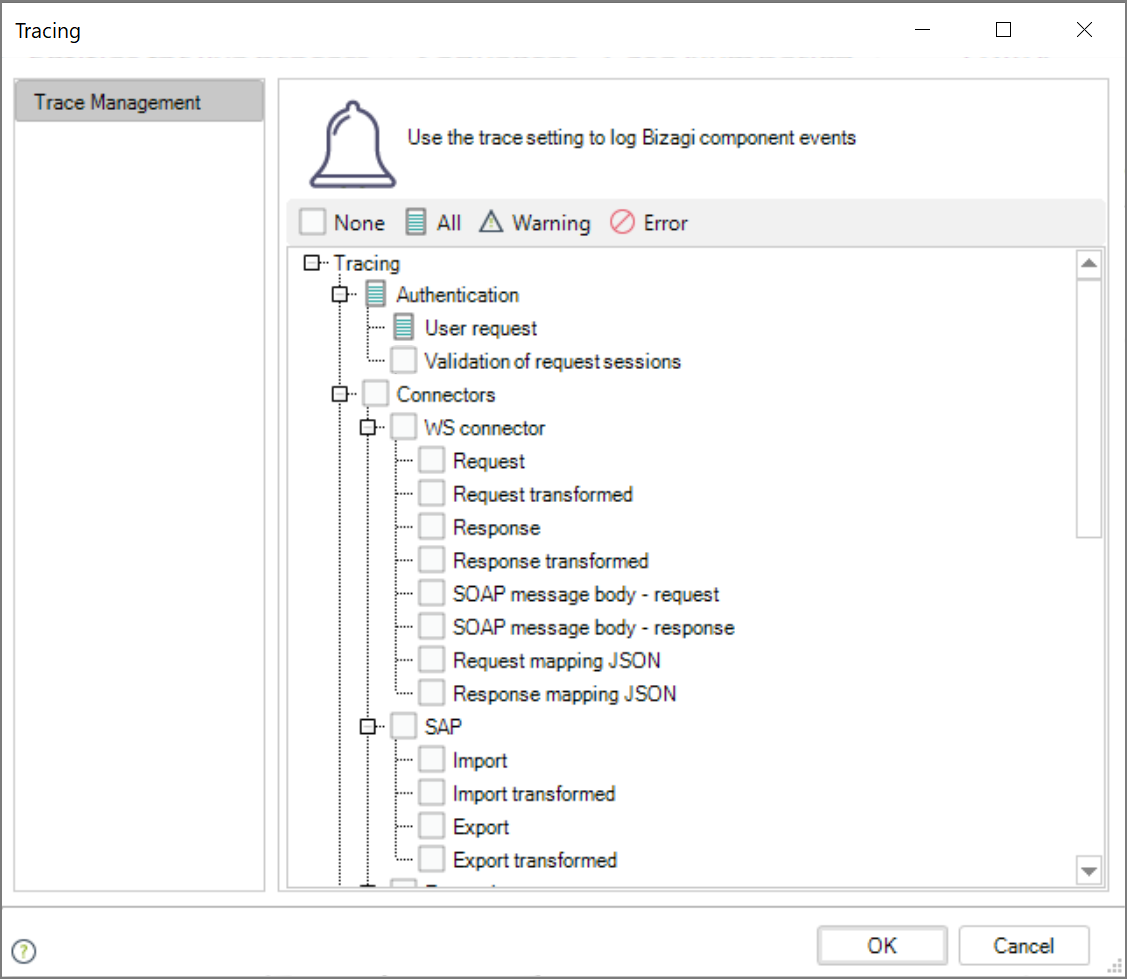Click the help question mark icon
This screenshot has width=1127, height=979.
coord(24,951)
